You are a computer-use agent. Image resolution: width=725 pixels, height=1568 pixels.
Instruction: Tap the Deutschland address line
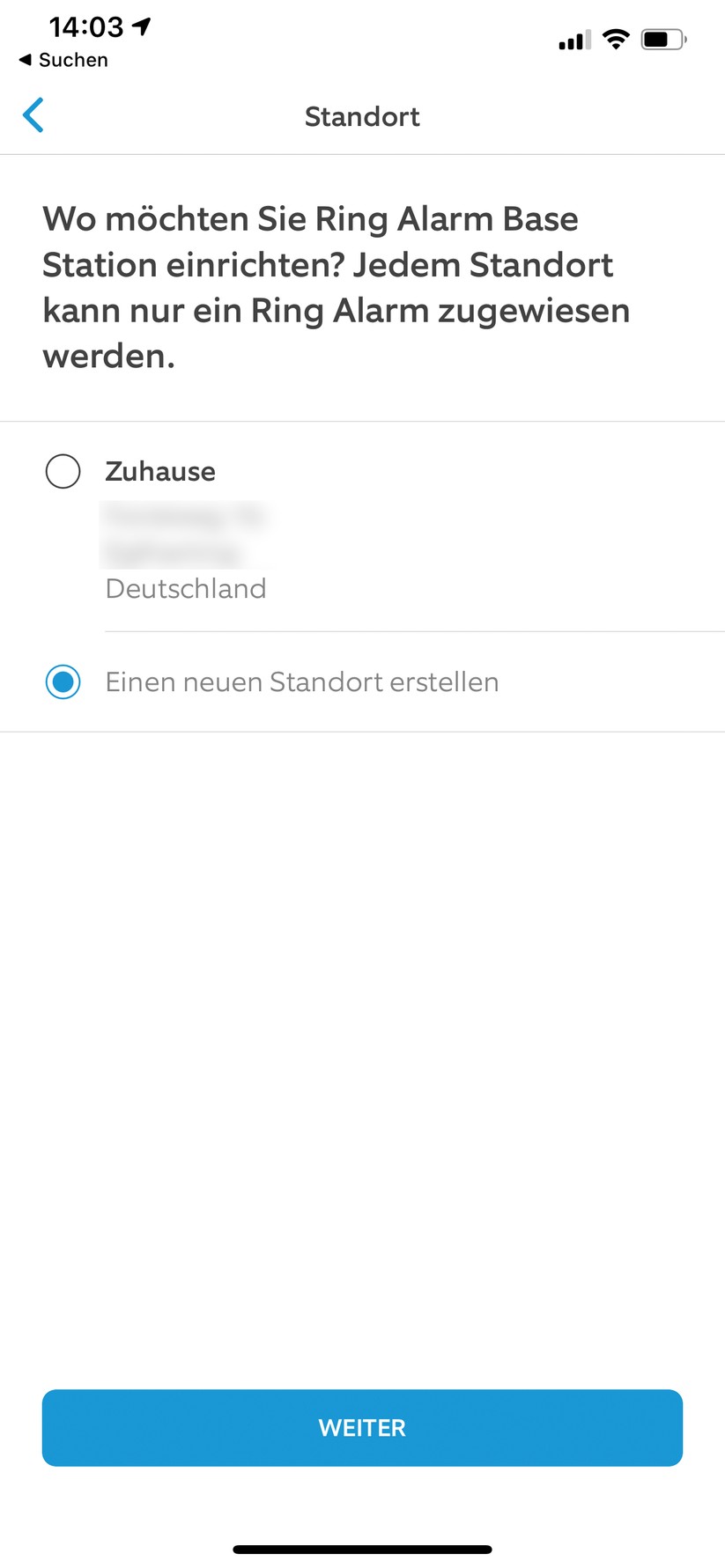tap(186, 588)
